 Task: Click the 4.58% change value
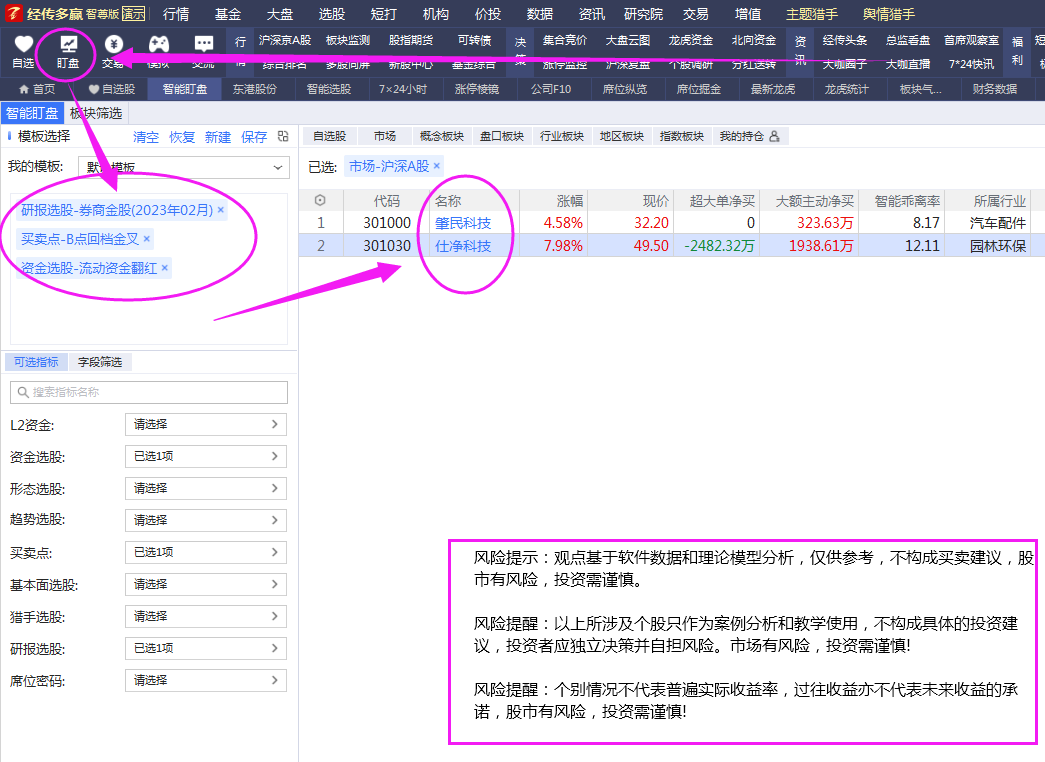tap(563, 223)
